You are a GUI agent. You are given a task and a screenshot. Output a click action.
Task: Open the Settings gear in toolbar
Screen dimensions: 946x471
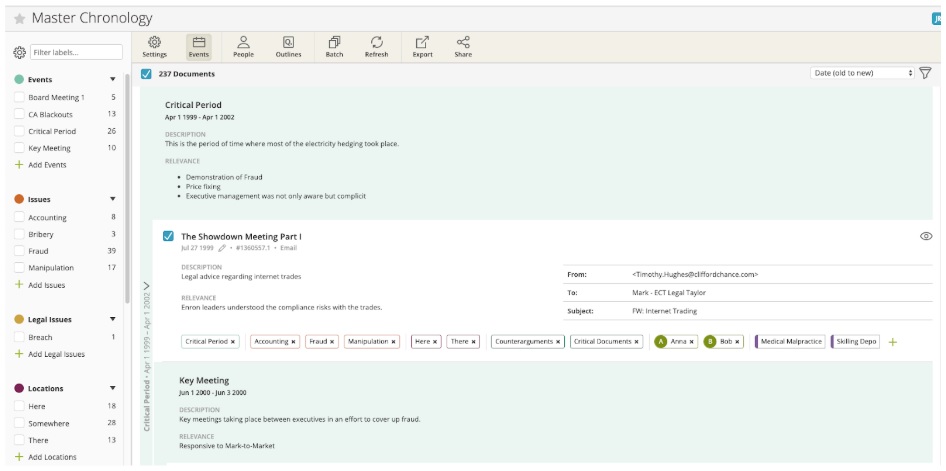point(154,46)
